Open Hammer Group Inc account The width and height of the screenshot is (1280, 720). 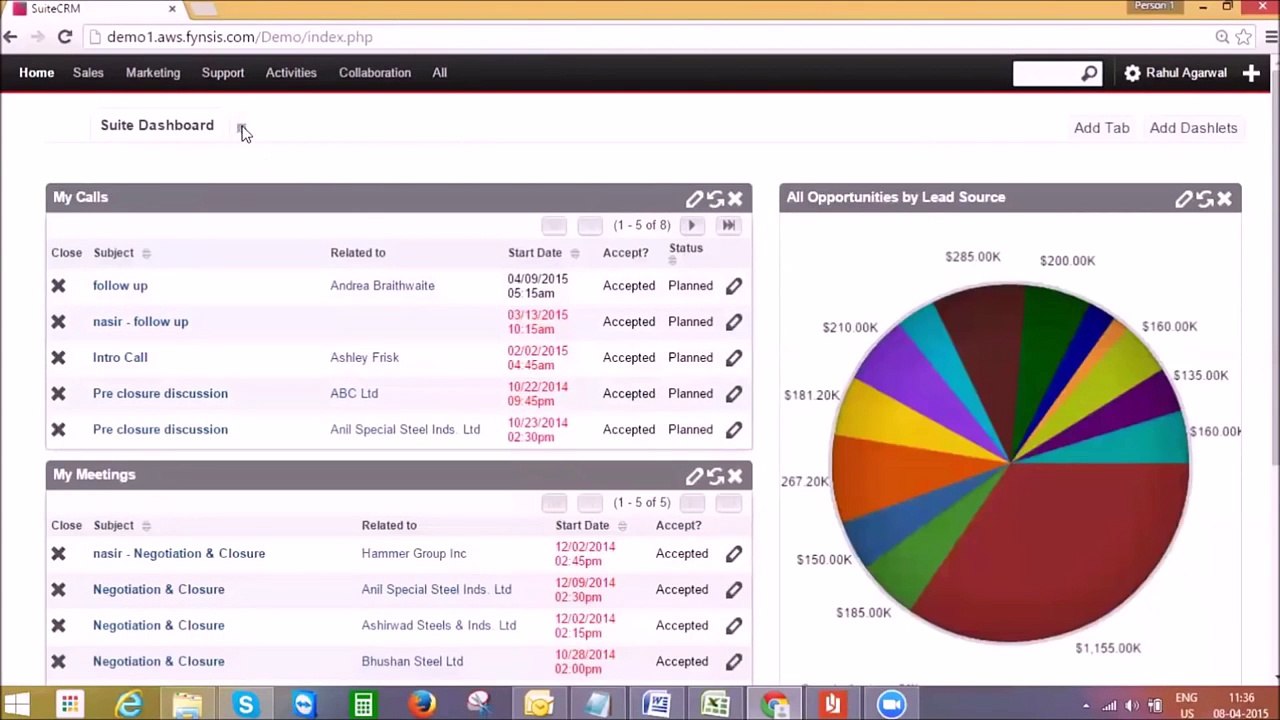[414, 554]
